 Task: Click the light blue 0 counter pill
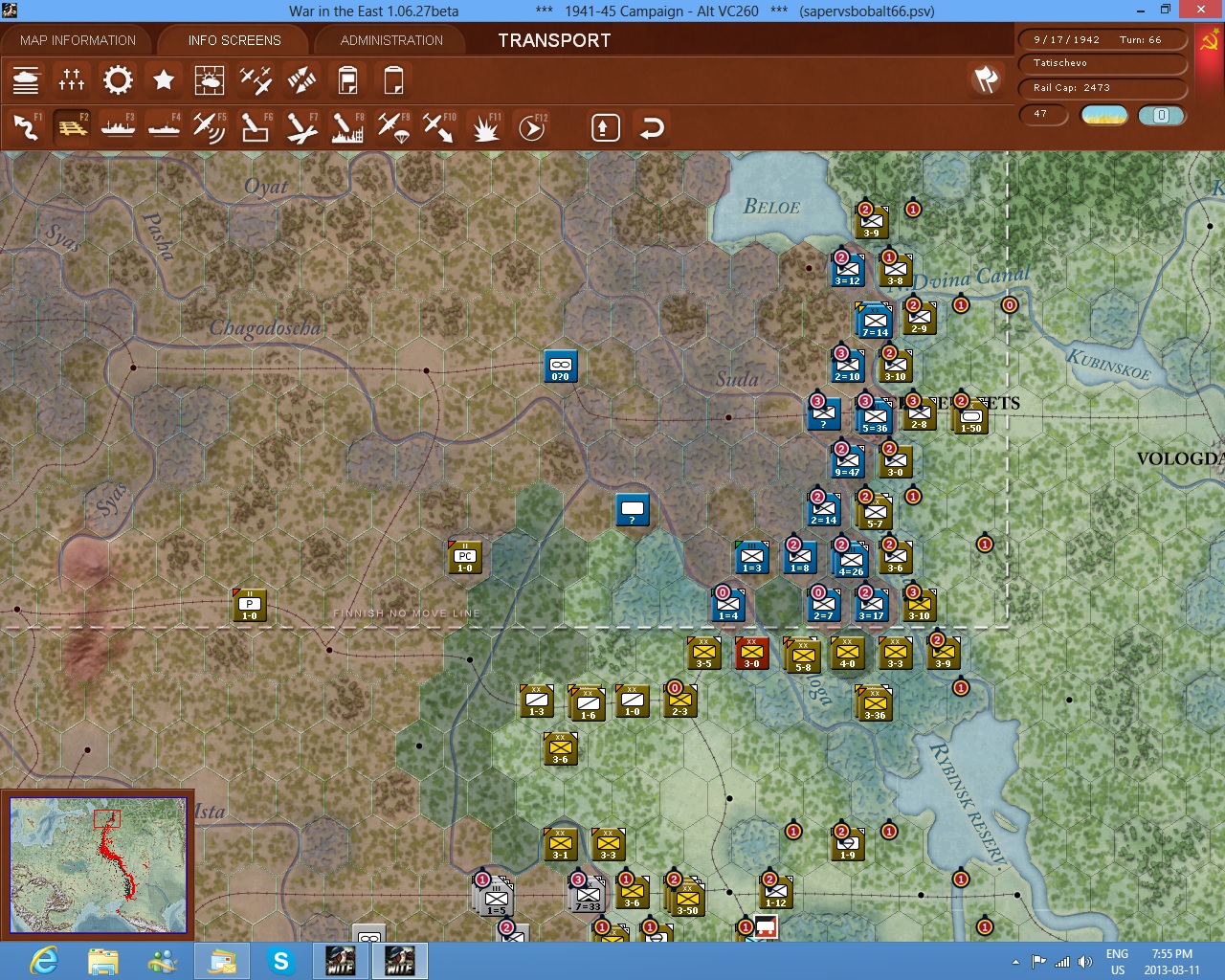[1161, 115]
